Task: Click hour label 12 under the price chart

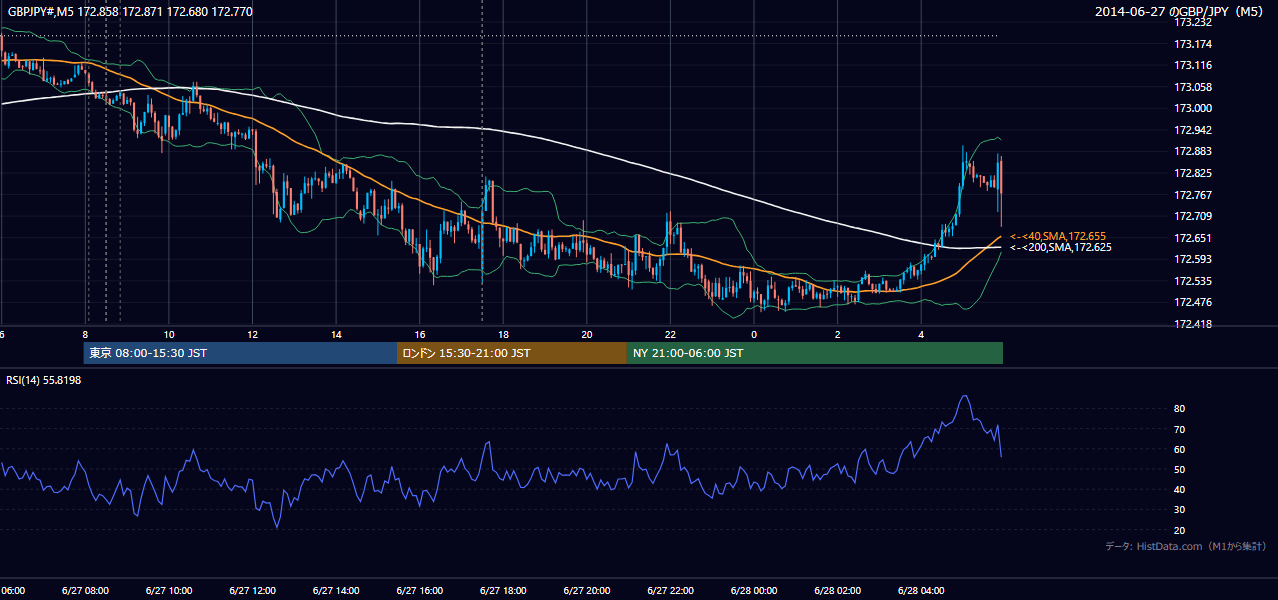Action: click(253, 335)
